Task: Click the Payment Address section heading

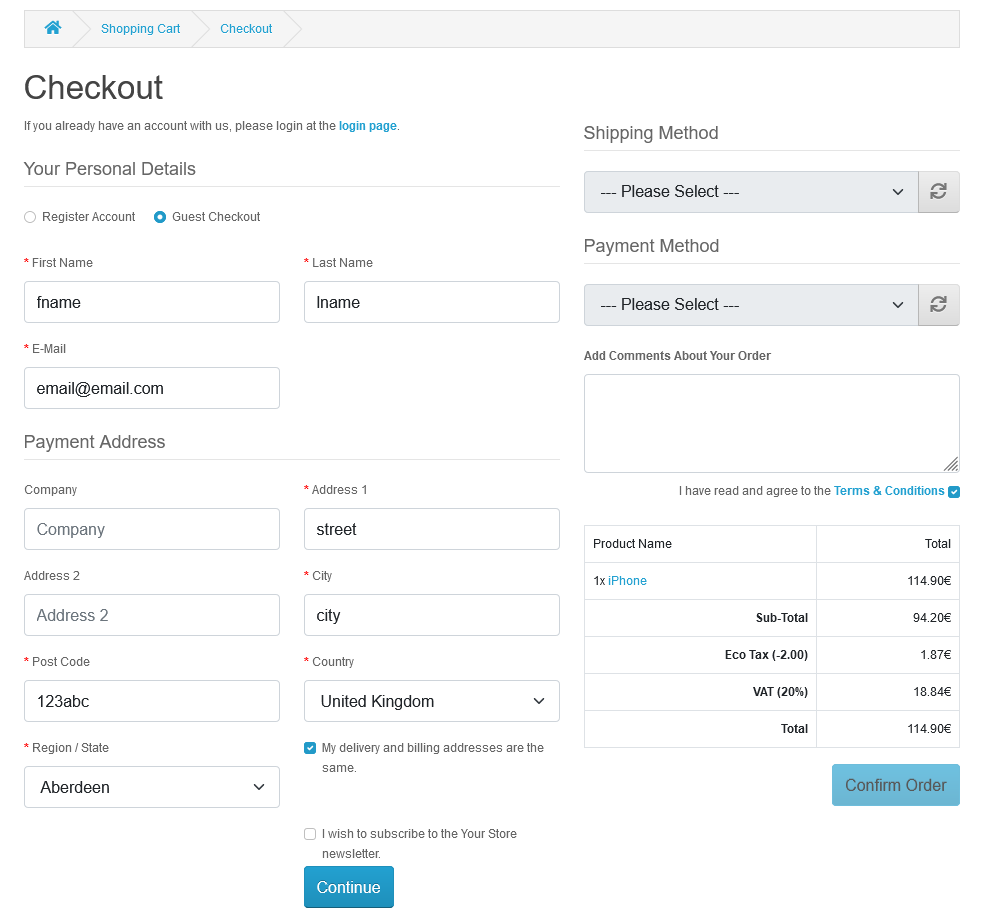Action: coord(94,442)
